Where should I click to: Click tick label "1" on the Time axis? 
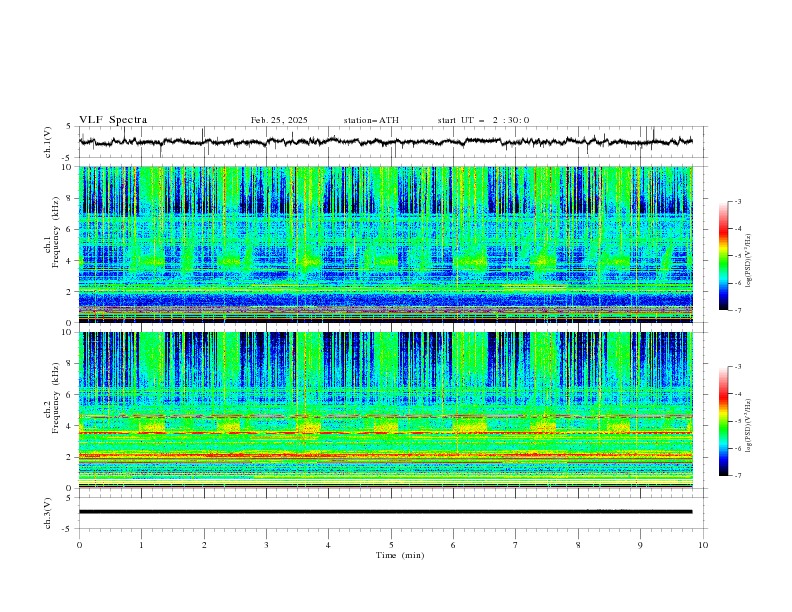[141, 545]
